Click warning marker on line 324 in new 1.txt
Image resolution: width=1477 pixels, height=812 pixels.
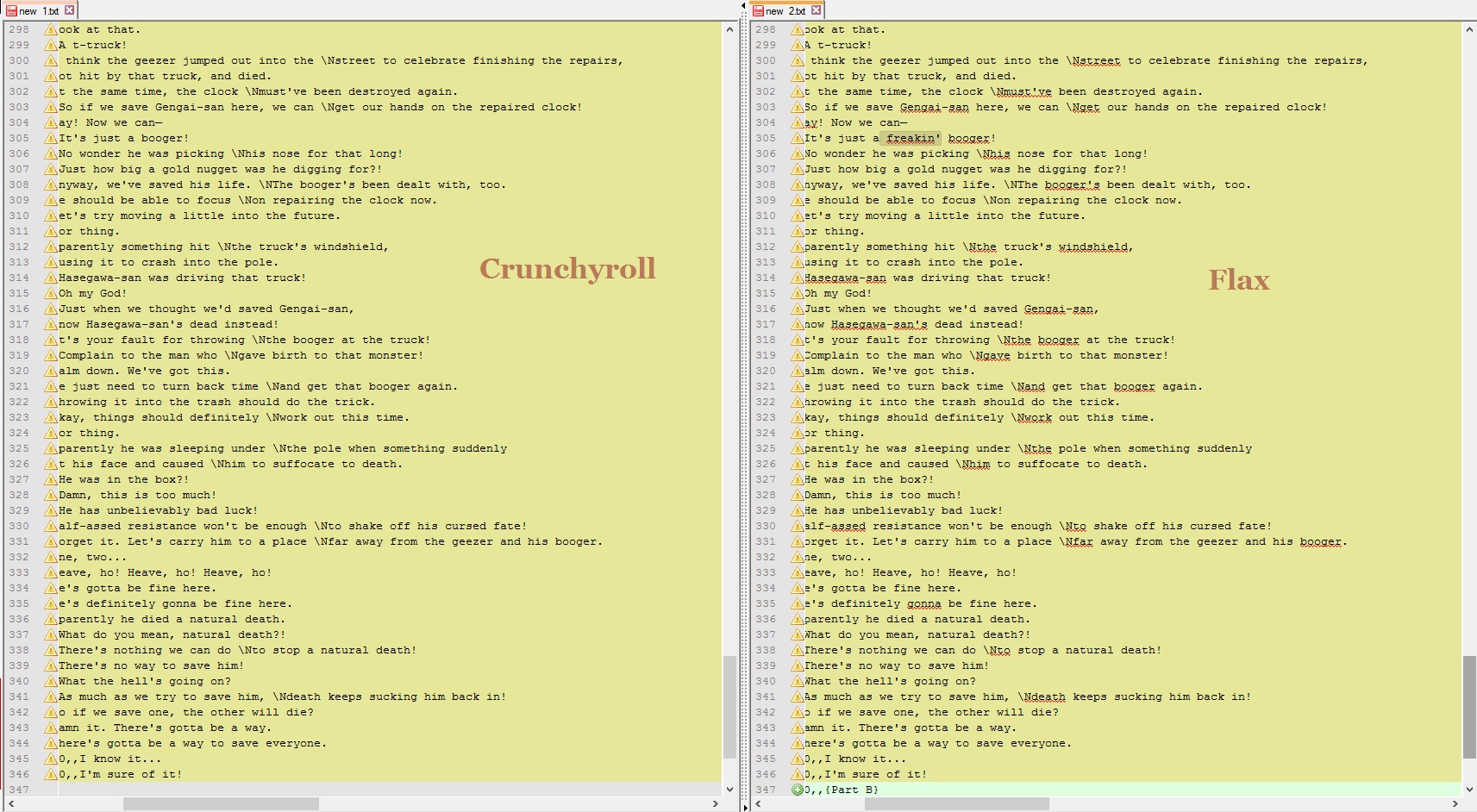[x=51, y=433]
